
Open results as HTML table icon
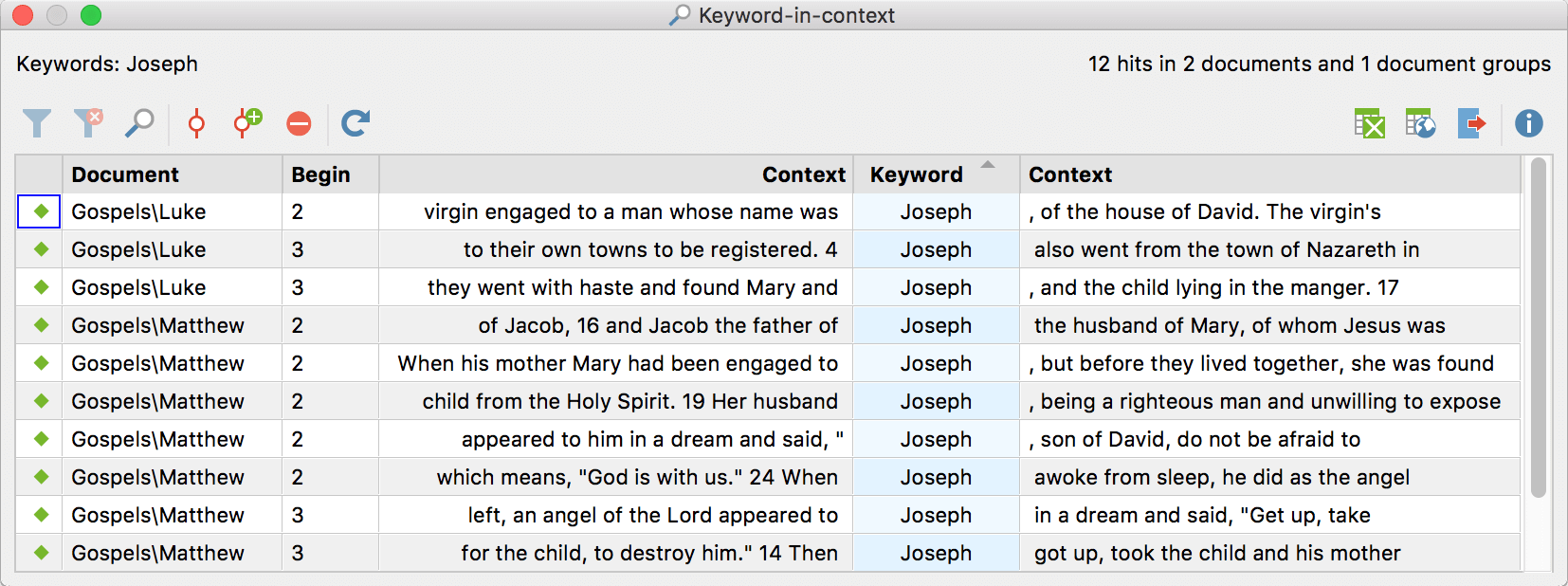coord(1420,123)
